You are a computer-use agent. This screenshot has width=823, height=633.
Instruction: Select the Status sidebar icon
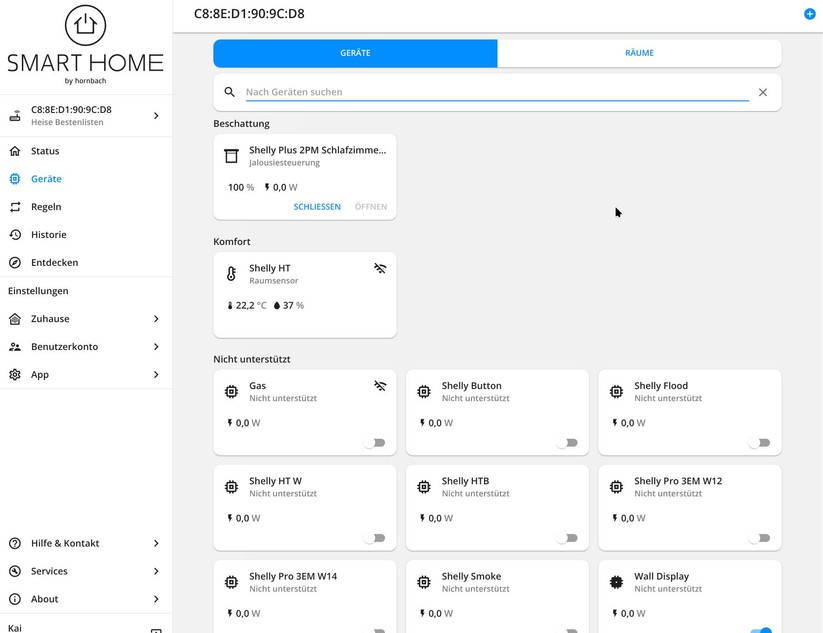pos(15,151)
